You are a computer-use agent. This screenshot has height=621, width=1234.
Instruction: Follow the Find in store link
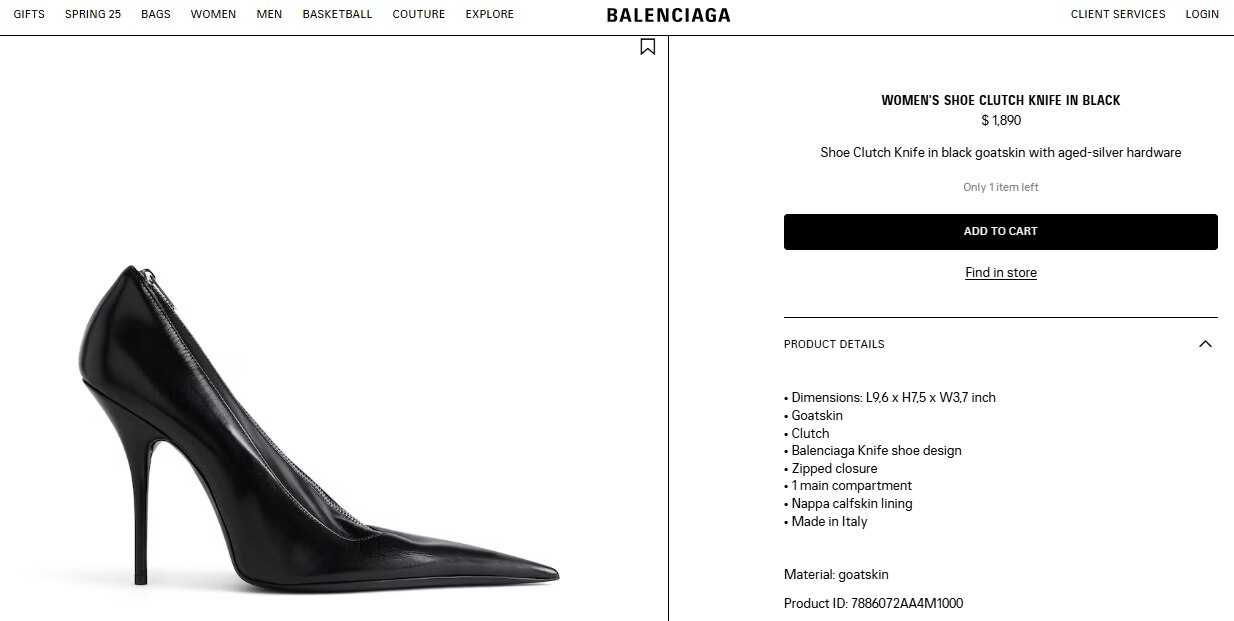tap(1001, 273)
